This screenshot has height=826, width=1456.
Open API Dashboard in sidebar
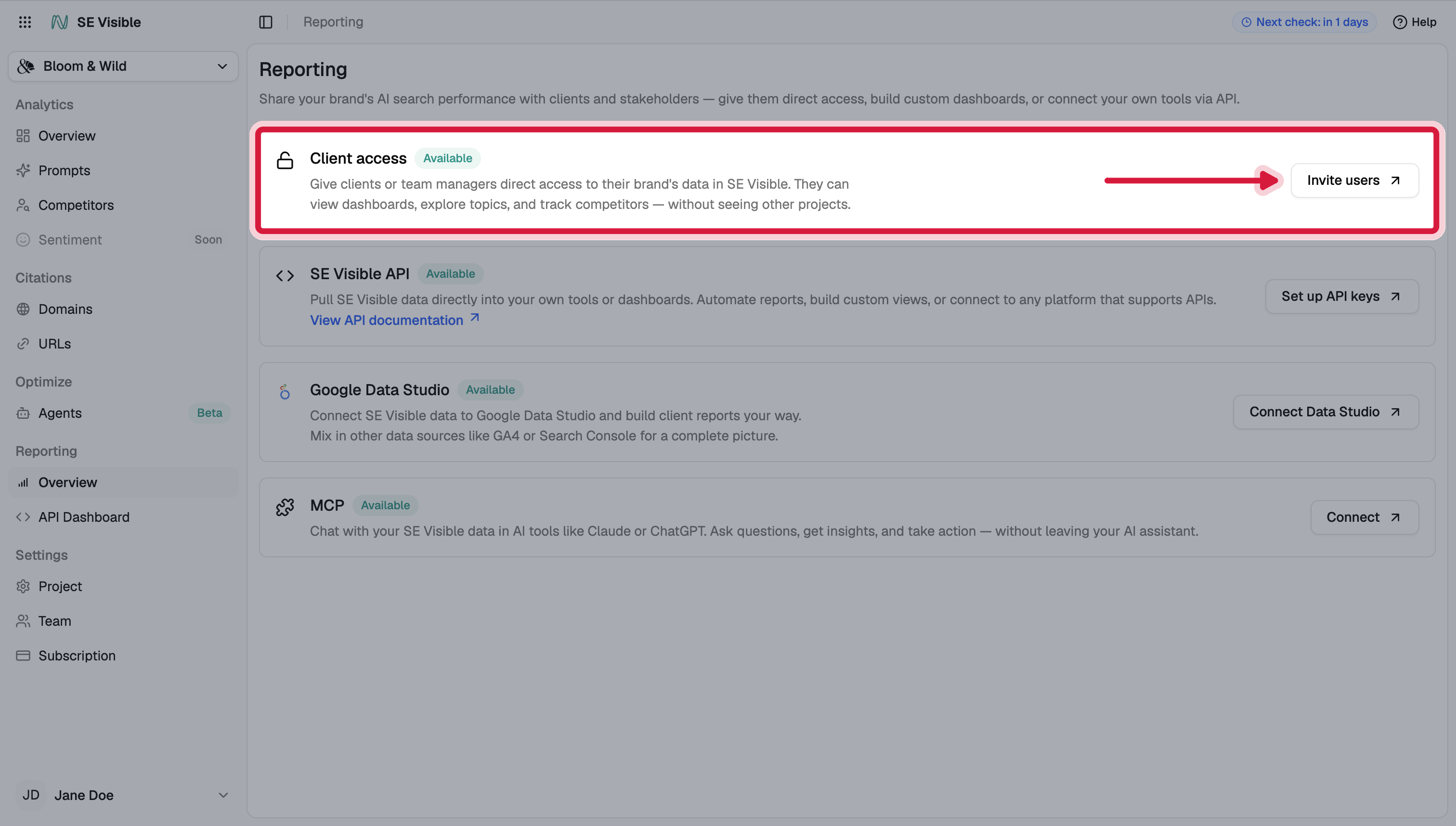click(123, 517)
